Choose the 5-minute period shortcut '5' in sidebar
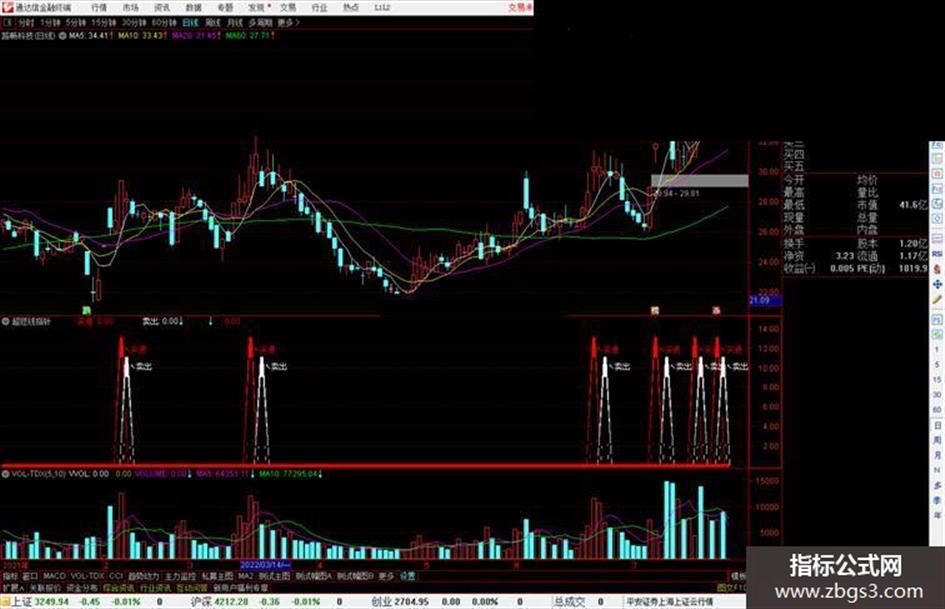Viewport: 945px width, 609px height. (937, 364)
